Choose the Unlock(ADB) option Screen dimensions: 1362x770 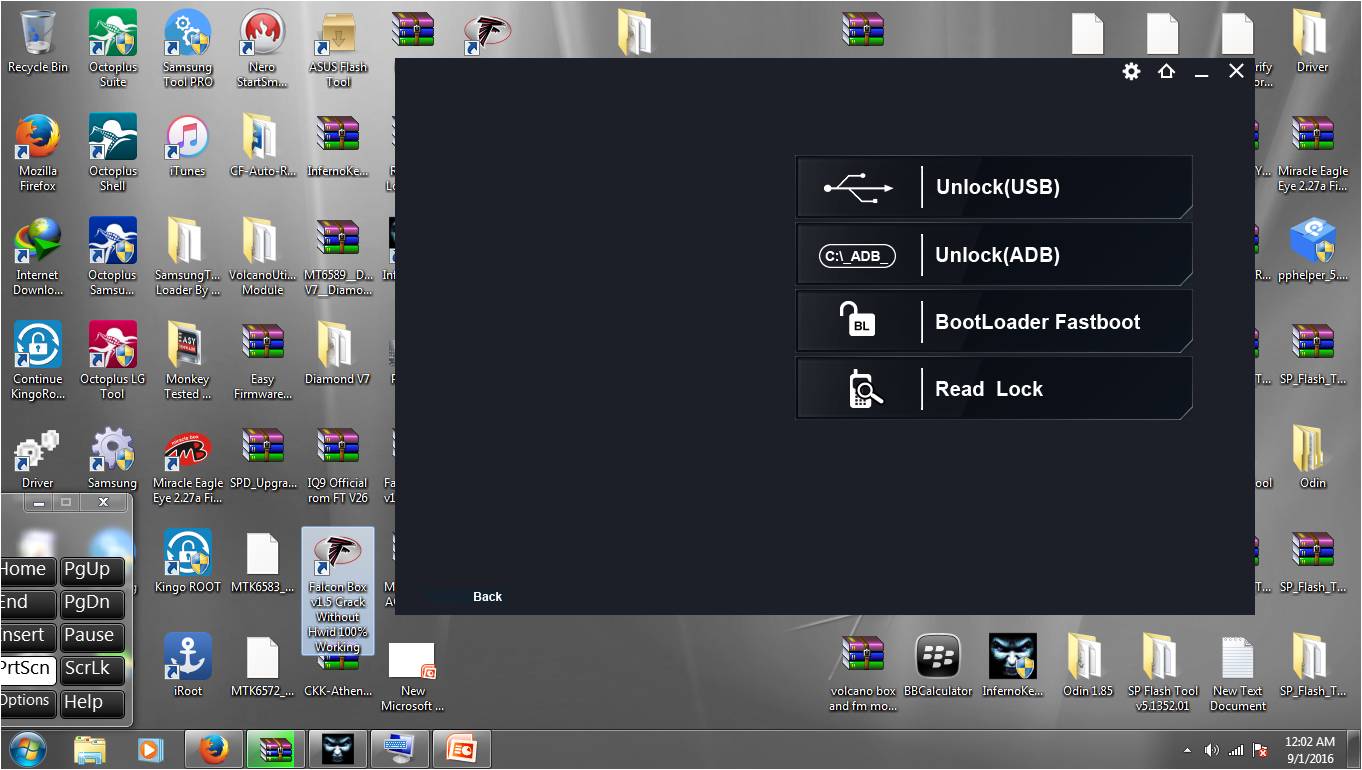click(994, 254)
